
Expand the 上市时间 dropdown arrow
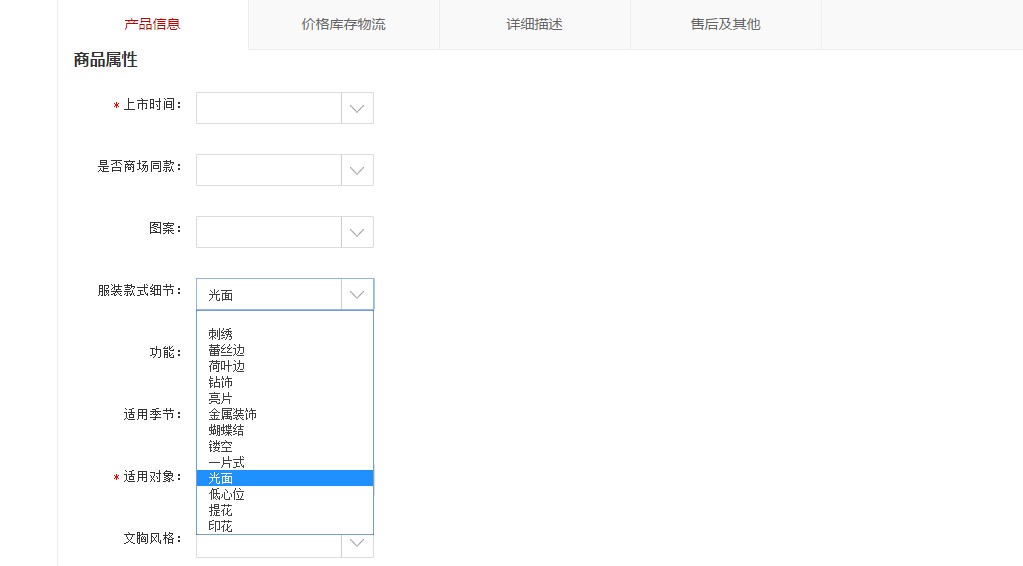(357, 108)
